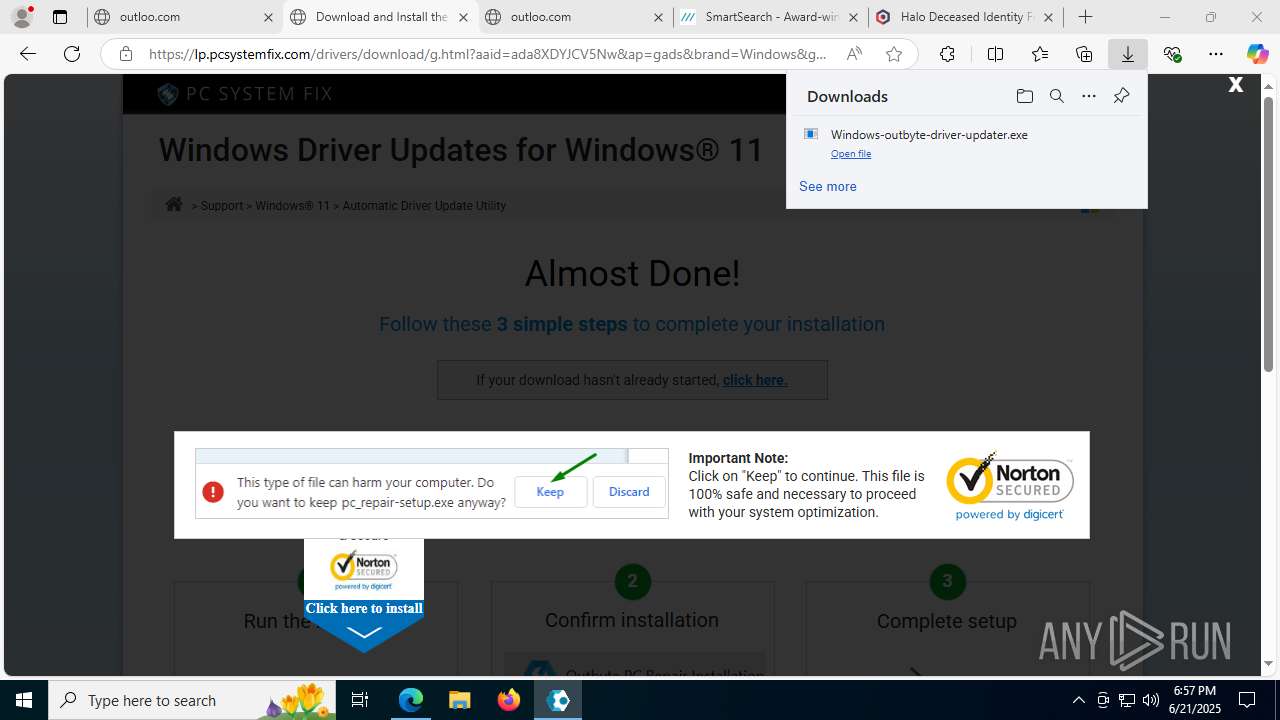Image resolution: width=1280 pixels, height=720 pixels.
Task: Open the Windows Start menu
Action: point(24,700)
